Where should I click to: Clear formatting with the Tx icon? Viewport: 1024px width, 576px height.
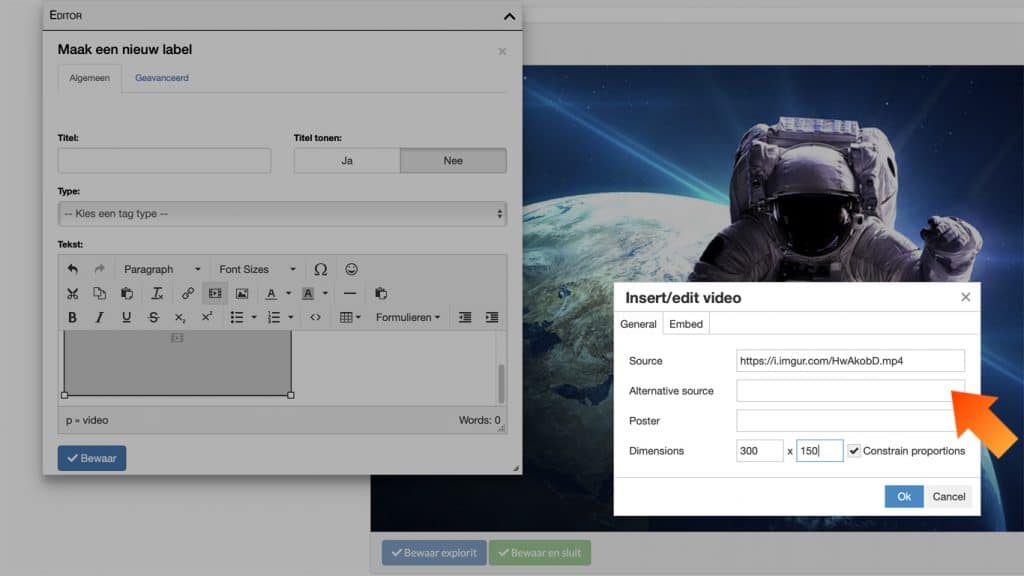(157, 293)
